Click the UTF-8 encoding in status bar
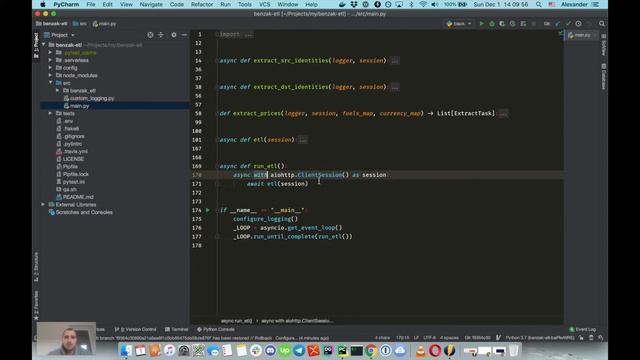The height and width of the screenshot is (360, 640). pos(429,338)
